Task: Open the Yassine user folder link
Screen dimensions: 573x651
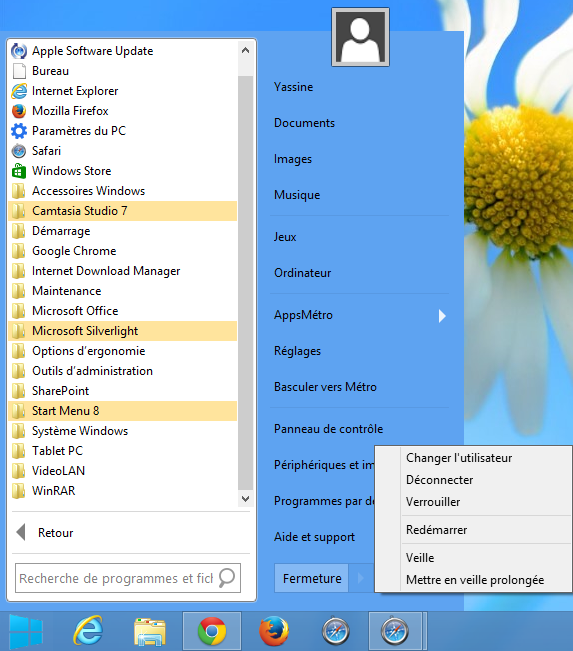Action: pos(294,87)
